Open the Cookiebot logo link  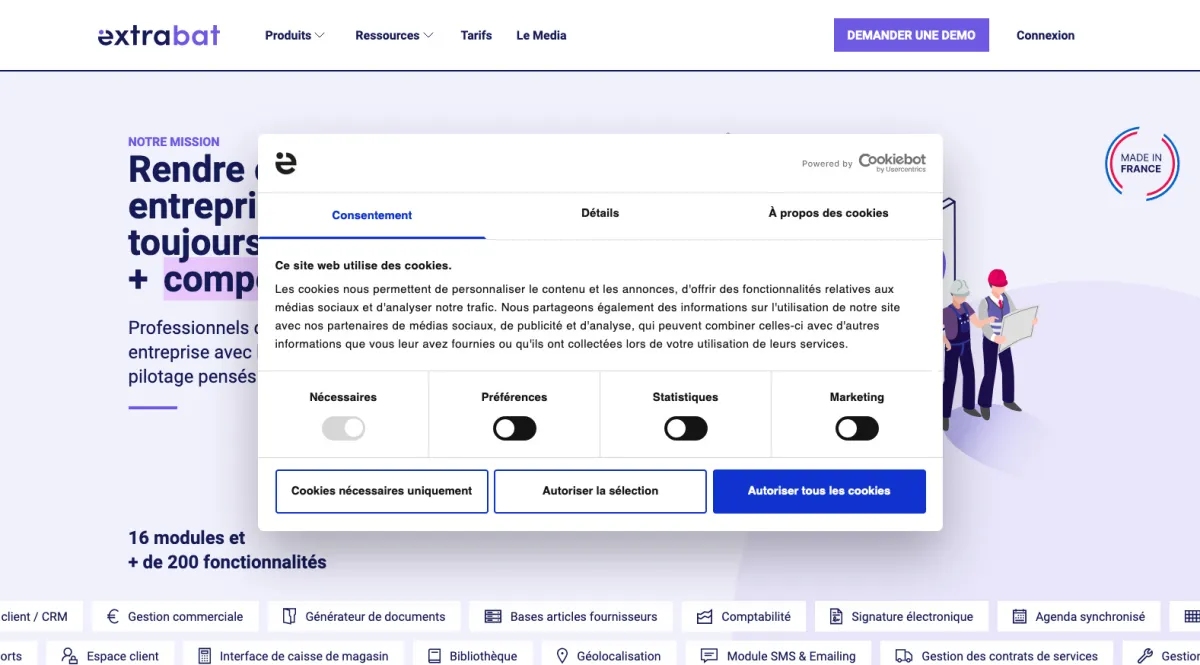click(x=892, y=162)
